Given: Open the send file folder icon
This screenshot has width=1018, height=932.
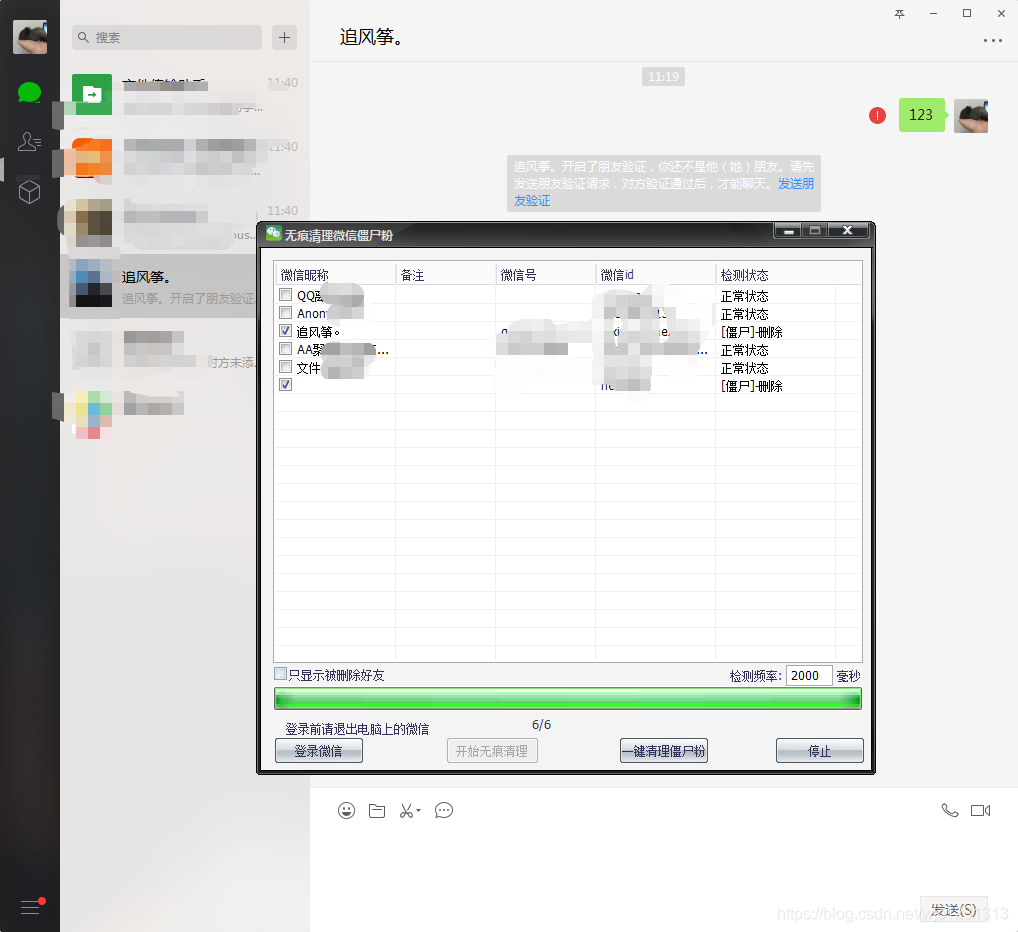Looking at the screenshot, I should [377, 811].
